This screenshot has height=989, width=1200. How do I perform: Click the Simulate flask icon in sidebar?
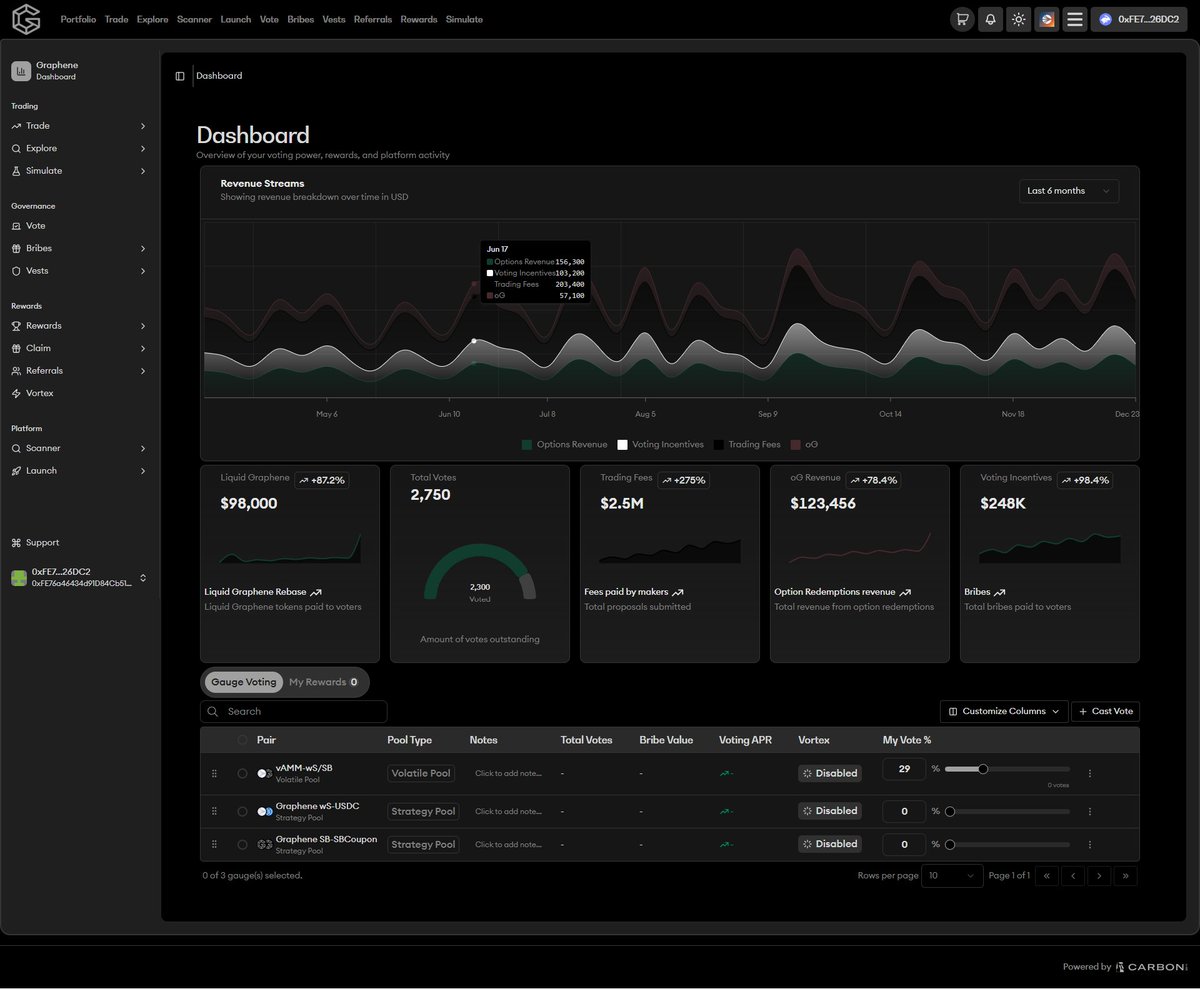[x=16, y=171]
